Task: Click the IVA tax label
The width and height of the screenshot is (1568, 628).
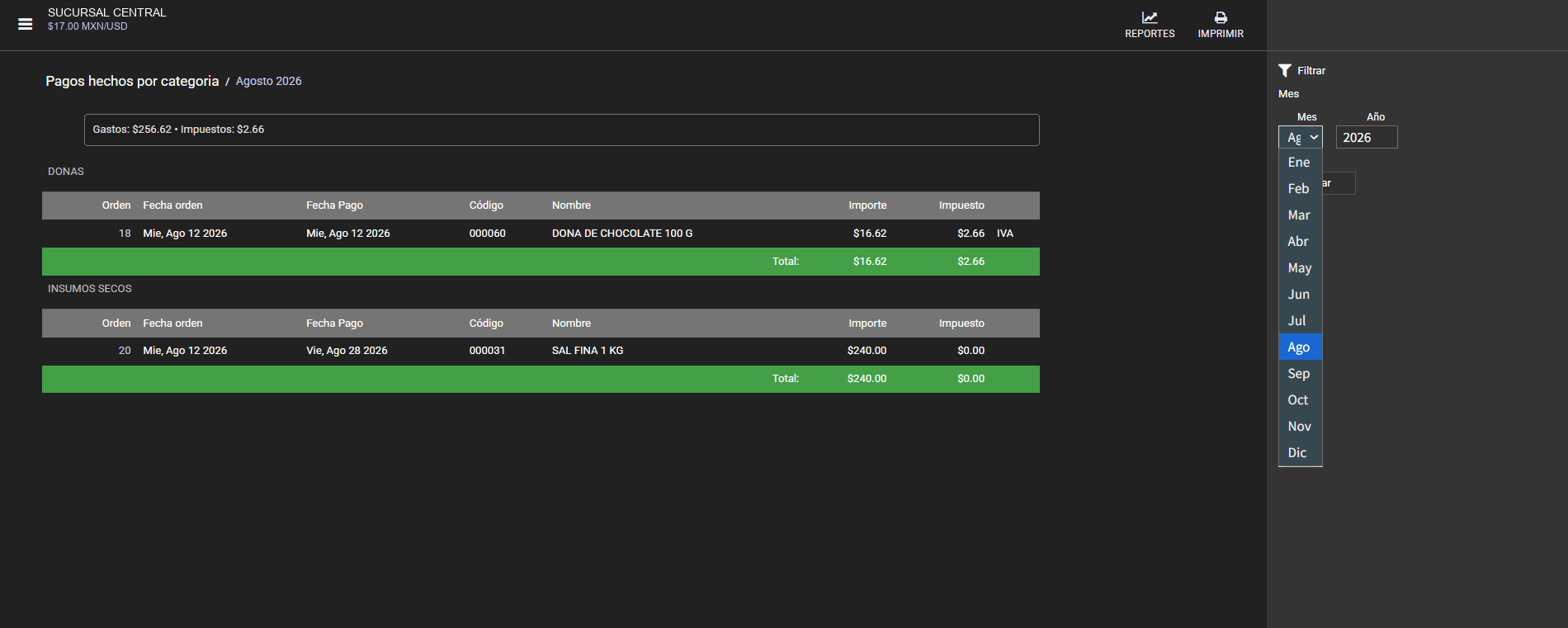Action: tap(1005, 234)
